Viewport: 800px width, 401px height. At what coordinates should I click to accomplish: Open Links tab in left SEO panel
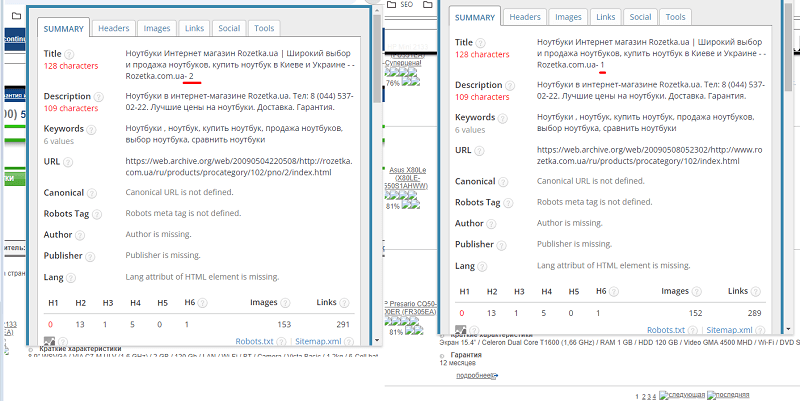194,29
